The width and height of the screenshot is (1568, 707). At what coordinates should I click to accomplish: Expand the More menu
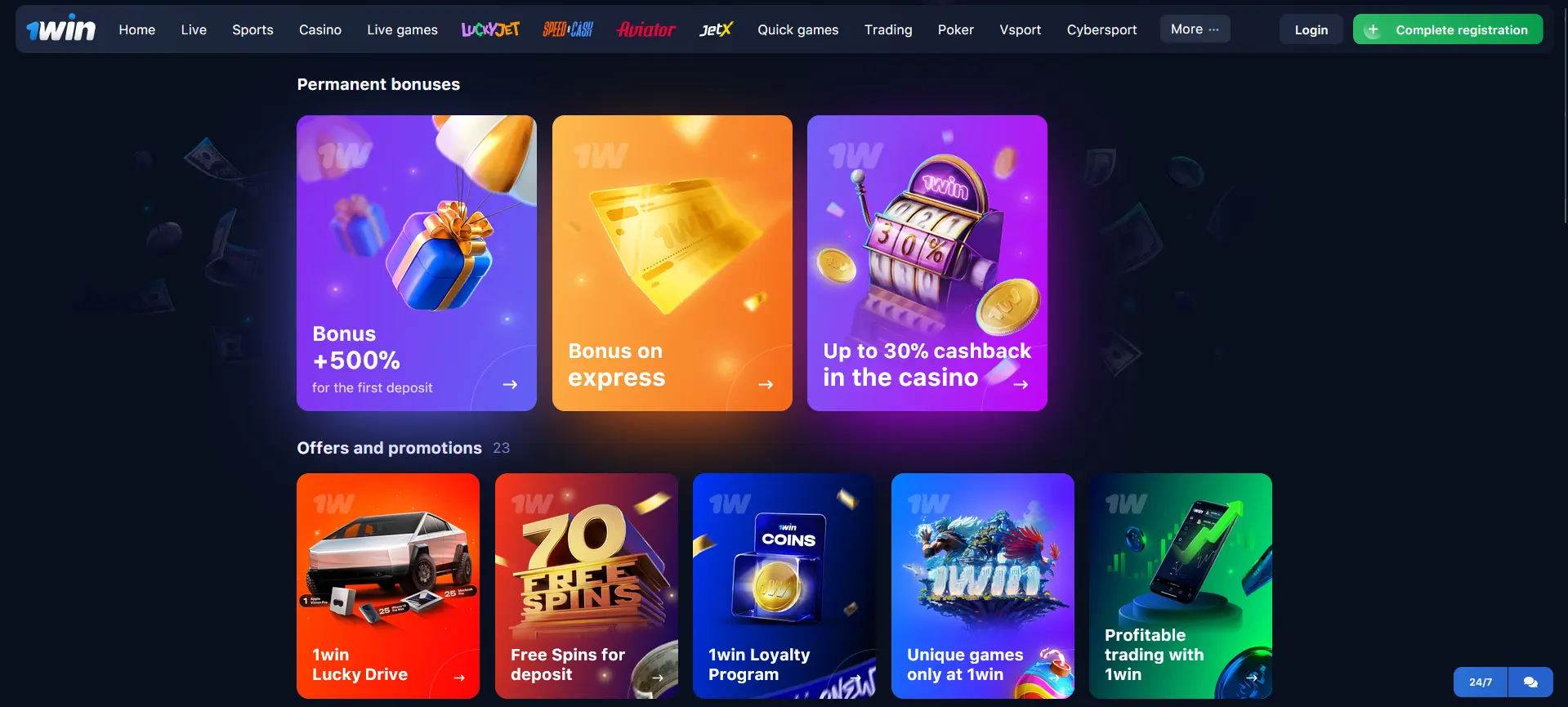[1195, 29]
